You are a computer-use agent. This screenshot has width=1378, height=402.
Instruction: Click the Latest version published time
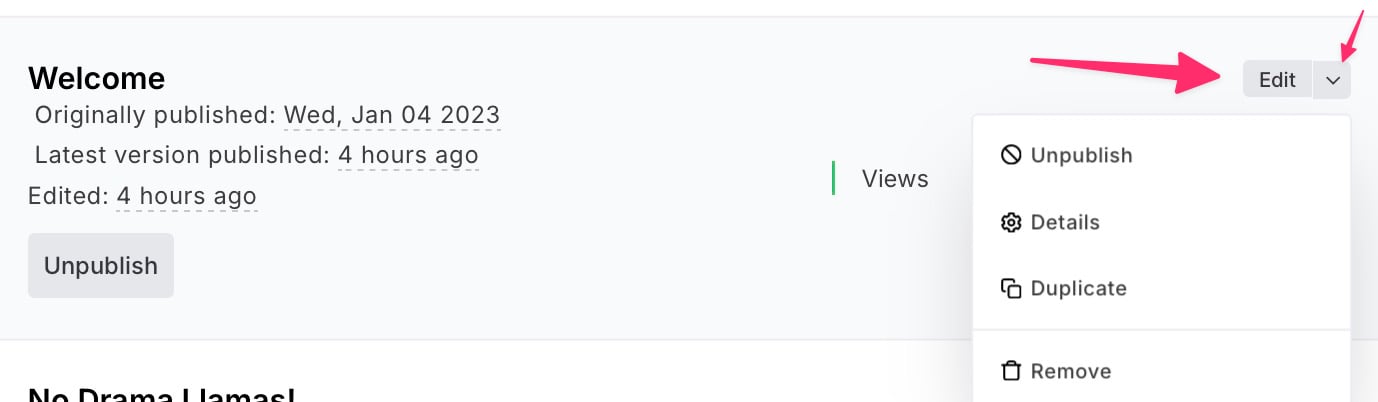[x=408, y=155]
